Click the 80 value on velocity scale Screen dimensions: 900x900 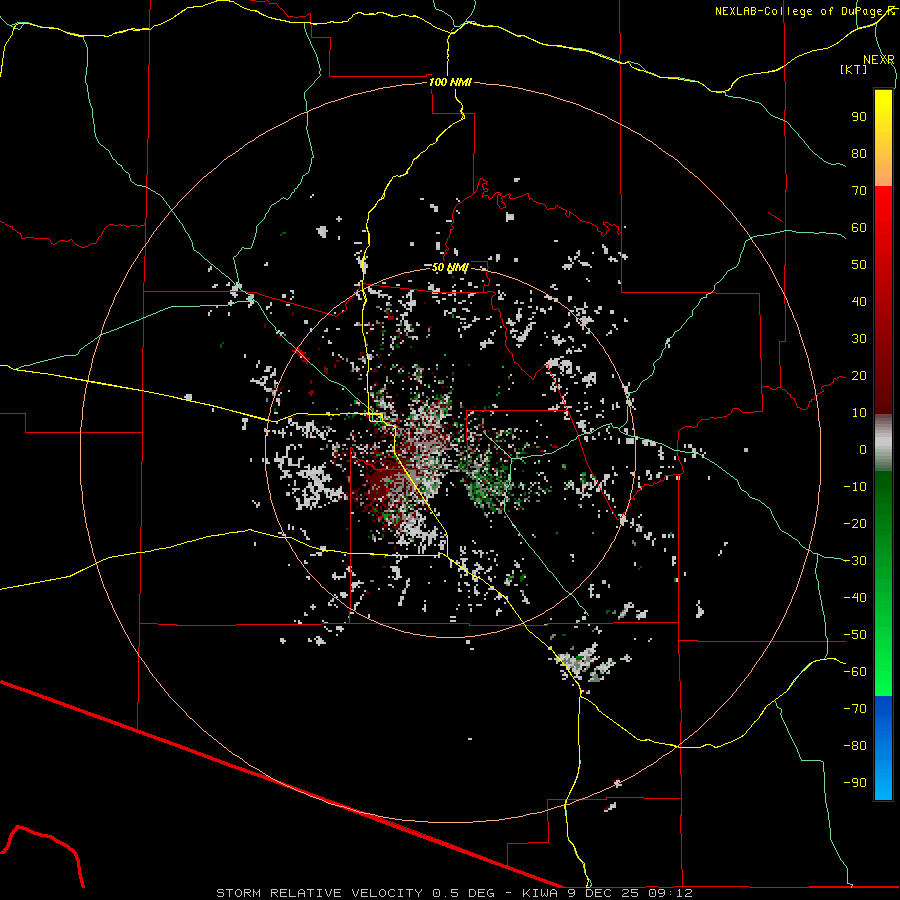859,154
